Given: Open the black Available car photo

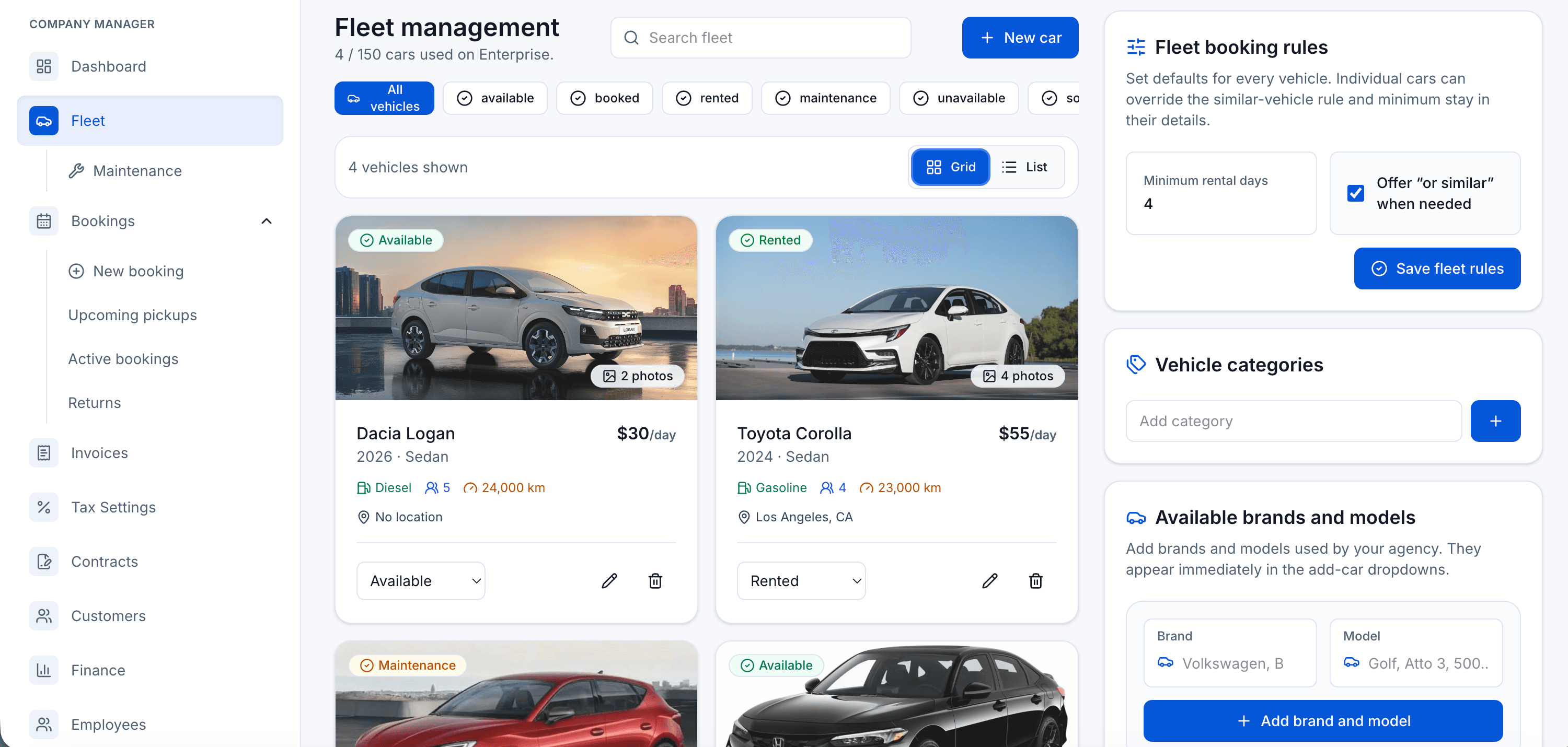Looking at the screenshot, I should pos(896,694).
